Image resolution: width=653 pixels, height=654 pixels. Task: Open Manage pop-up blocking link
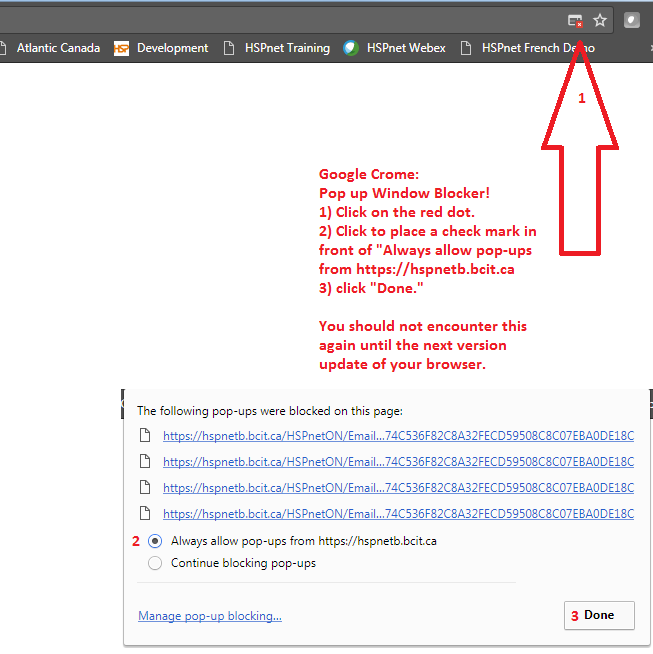tap(210, 616)
